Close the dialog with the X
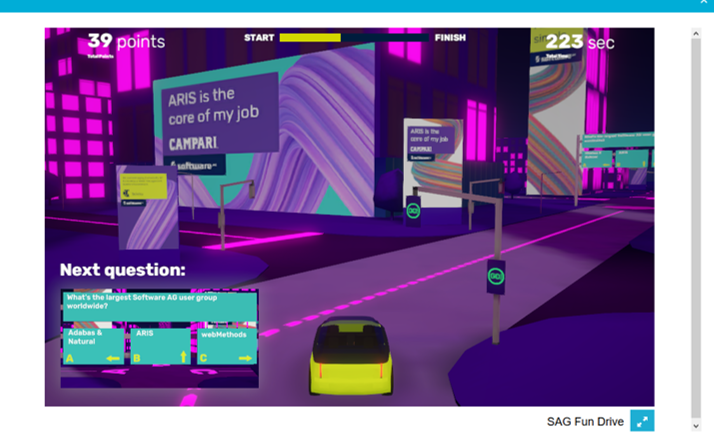714x443 pixels. (704, 2)
